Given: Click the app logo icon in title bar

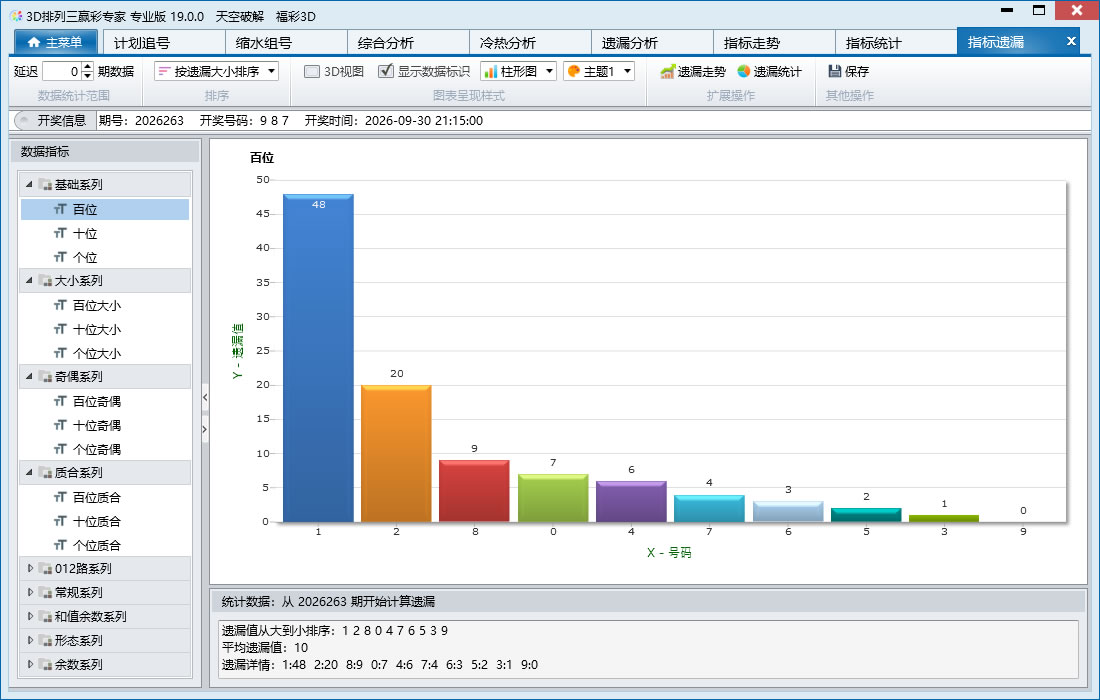Looking at the screenshot, I should [x=16, y=15].
